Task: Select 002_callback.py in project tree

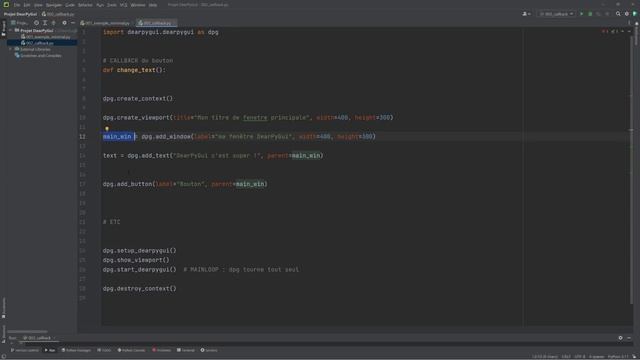Action: point(38,43)
